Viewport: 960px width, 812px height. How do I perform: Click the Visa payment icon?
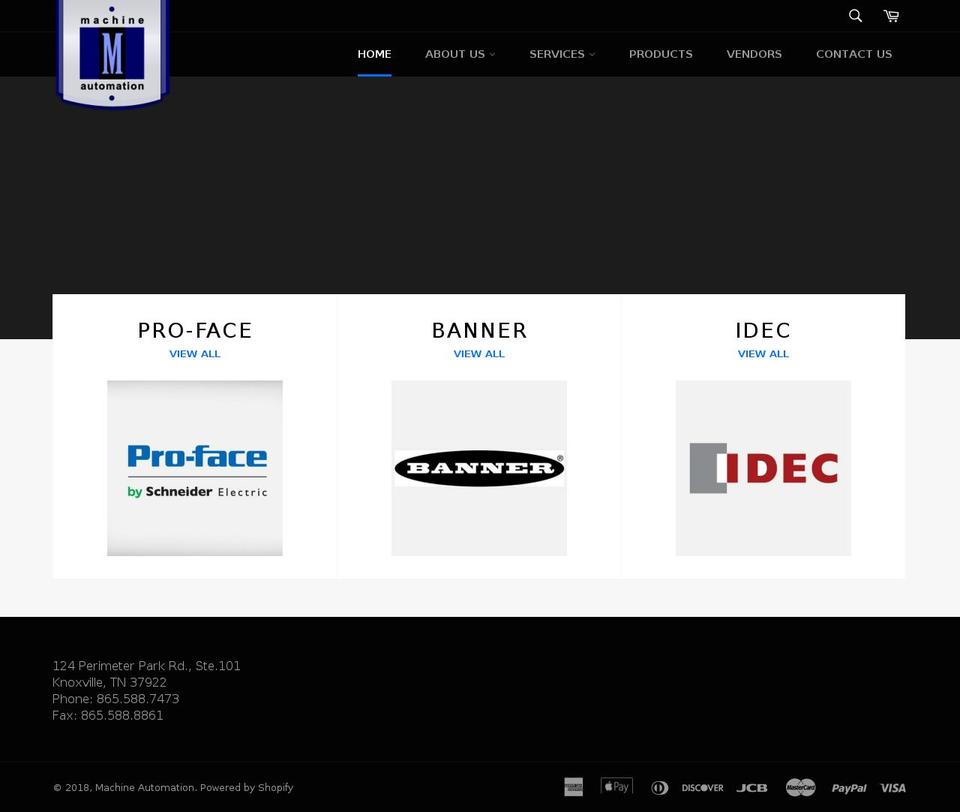click(893, 788)
